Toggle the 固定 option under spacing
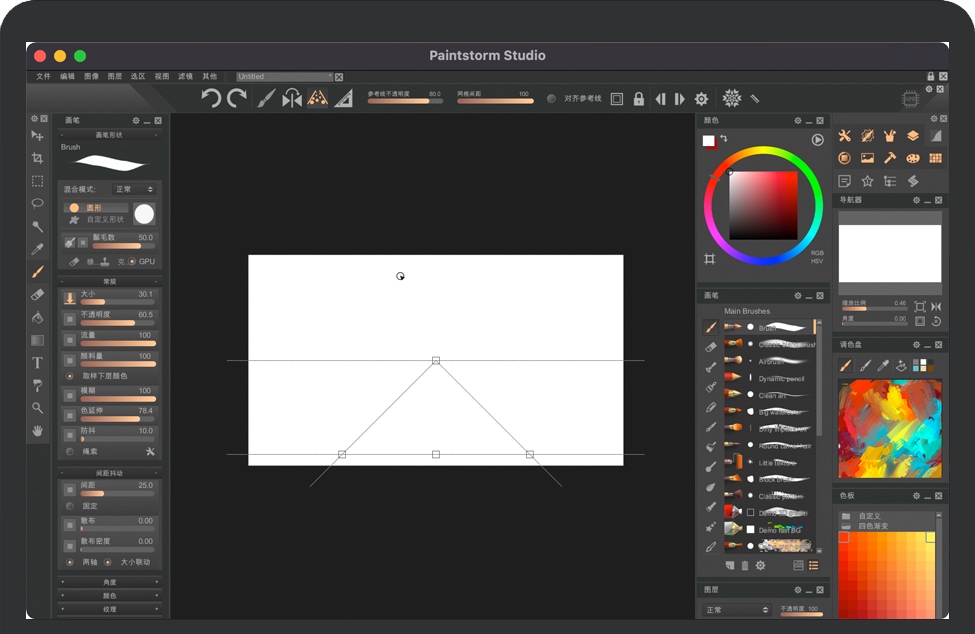The height and width of the screenshot is (634, 975). click(70, 507)
